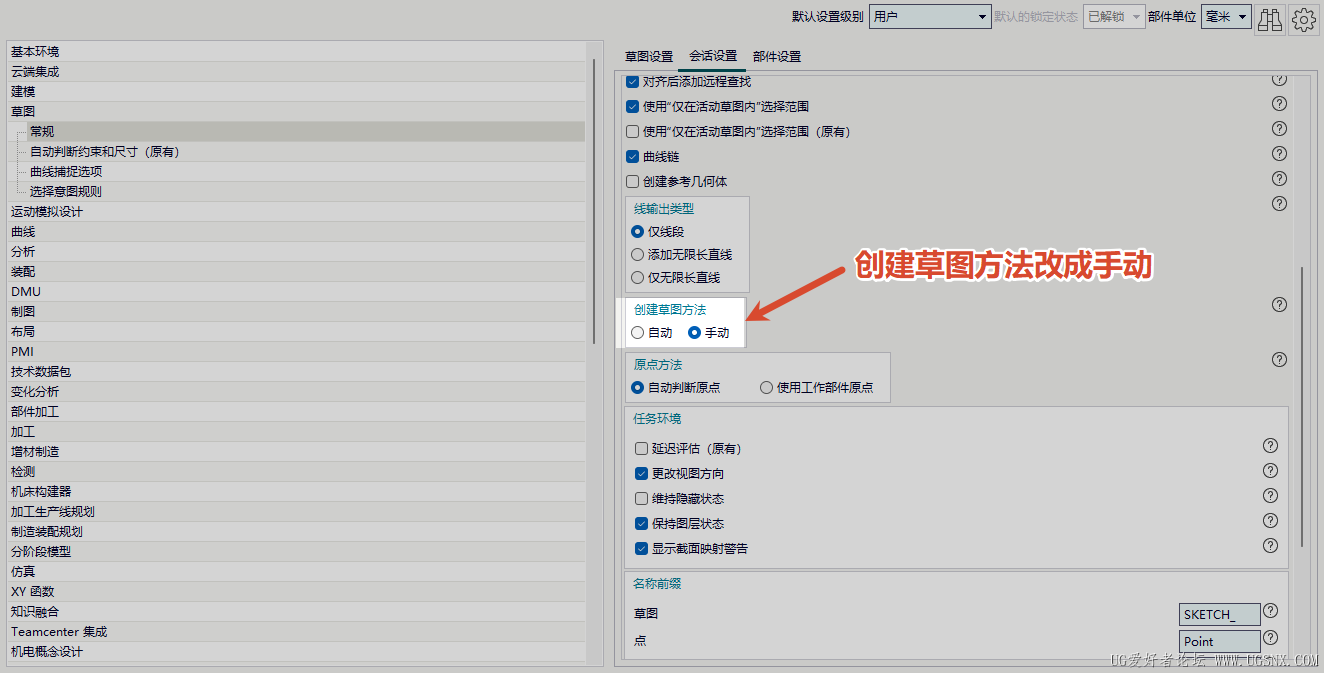
Task: Open the 已解锁 lock state dropdown
Action: pyautogui.click(x=1114, y=17)
